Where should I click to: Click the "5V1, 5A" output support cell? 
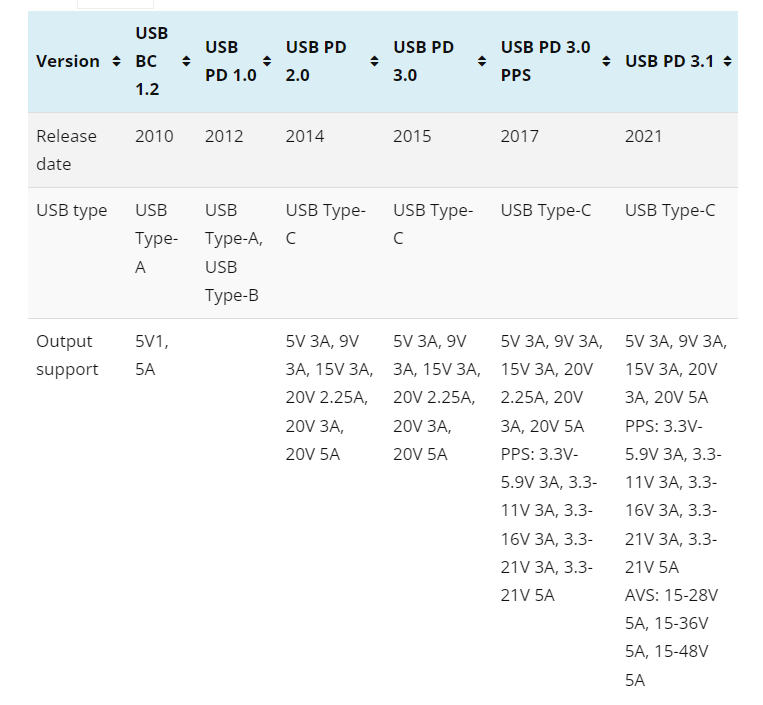pyautogui.click(x=152, y=356)
